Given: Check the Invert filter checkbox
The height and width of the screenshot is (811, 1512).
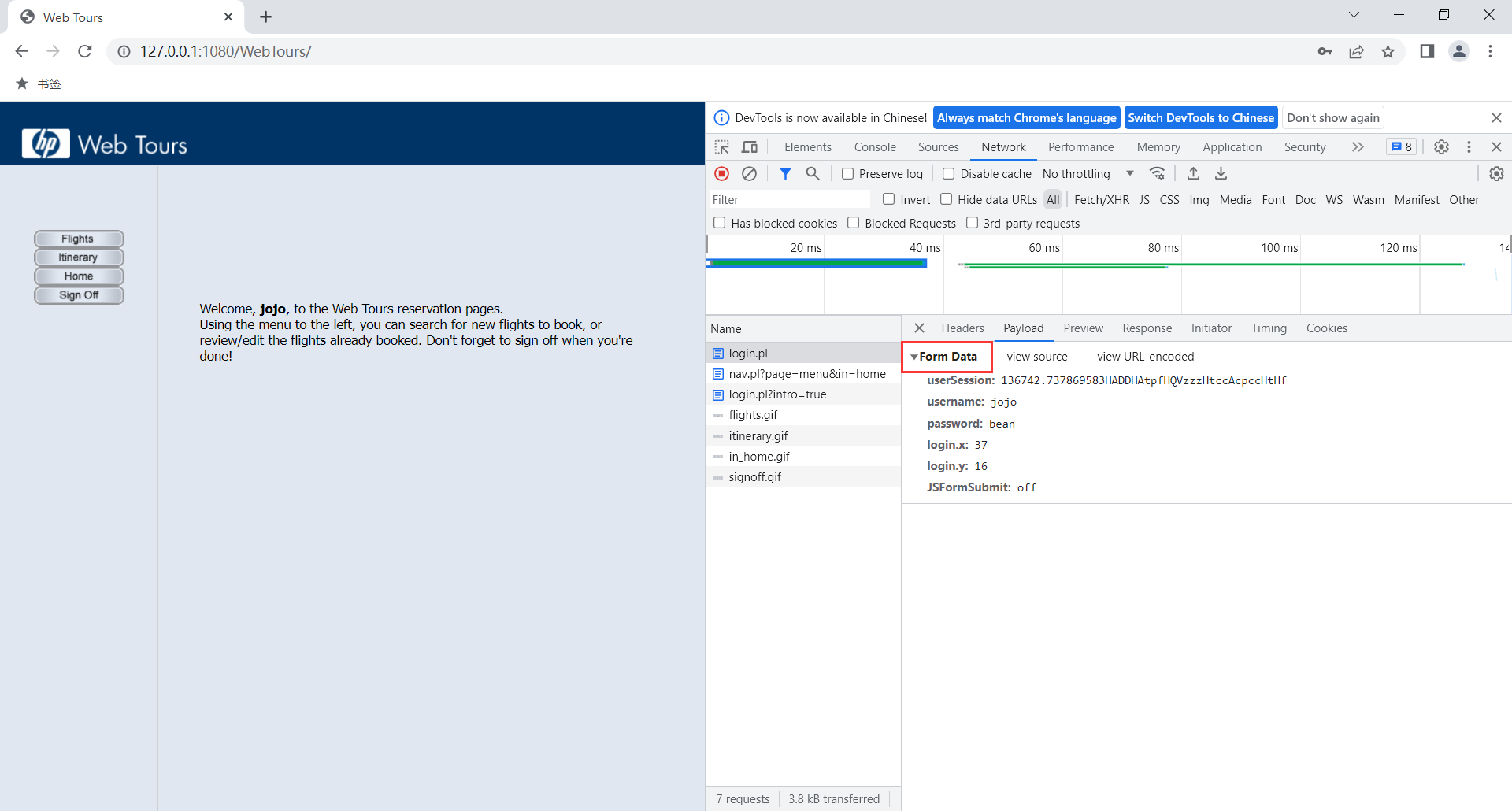Looking at the screenshot, I should pos(888,199).
